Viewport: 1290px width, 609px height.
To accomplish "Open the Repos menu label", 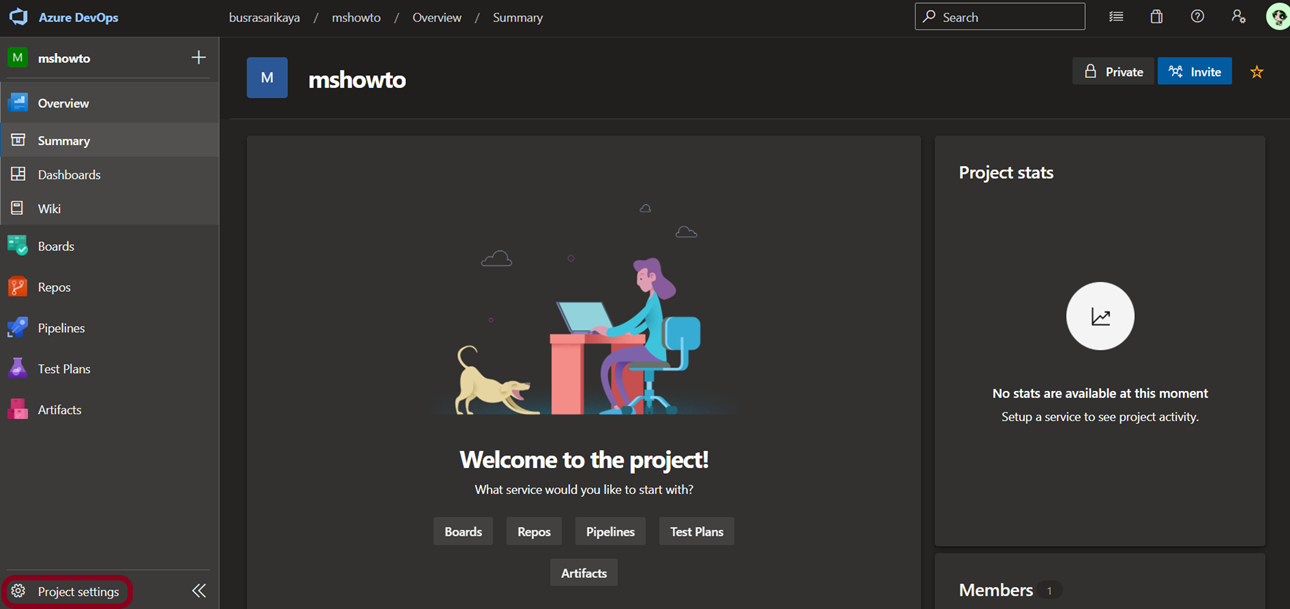I will point(54,287).
